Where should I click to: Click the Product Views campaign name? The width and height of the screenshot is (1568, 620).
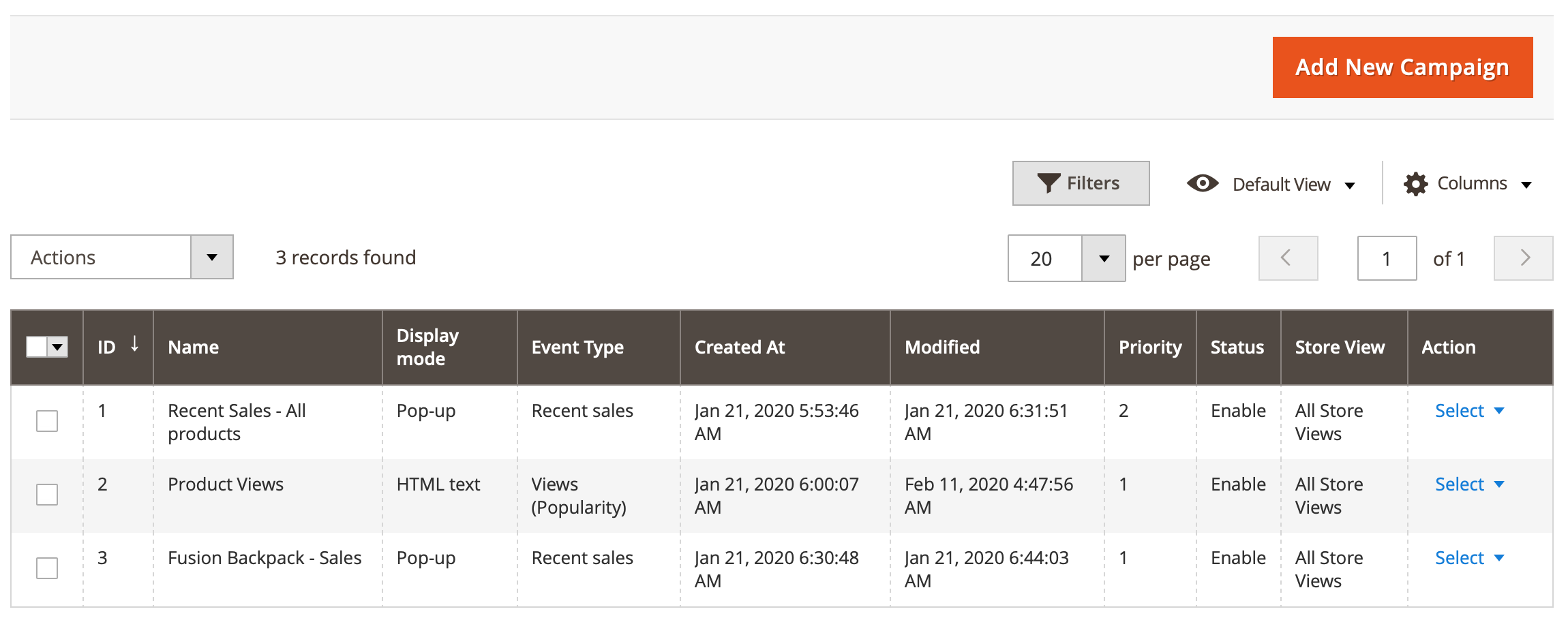[x=226, y=484]
